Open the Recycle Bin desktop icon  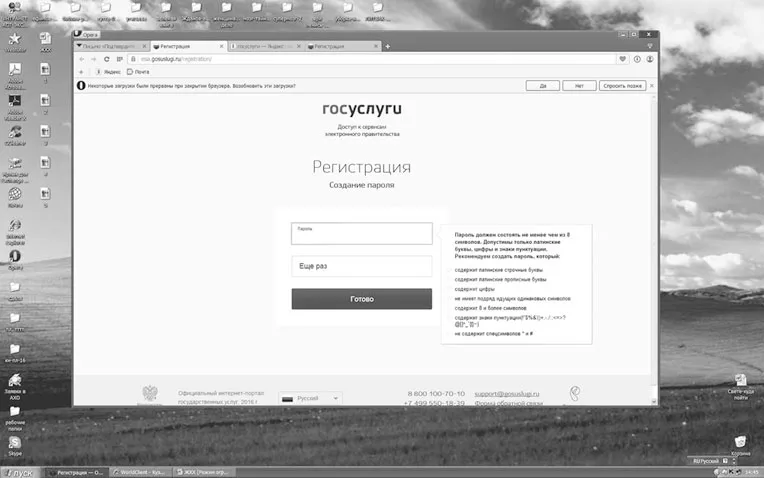(x=740, y=445)
